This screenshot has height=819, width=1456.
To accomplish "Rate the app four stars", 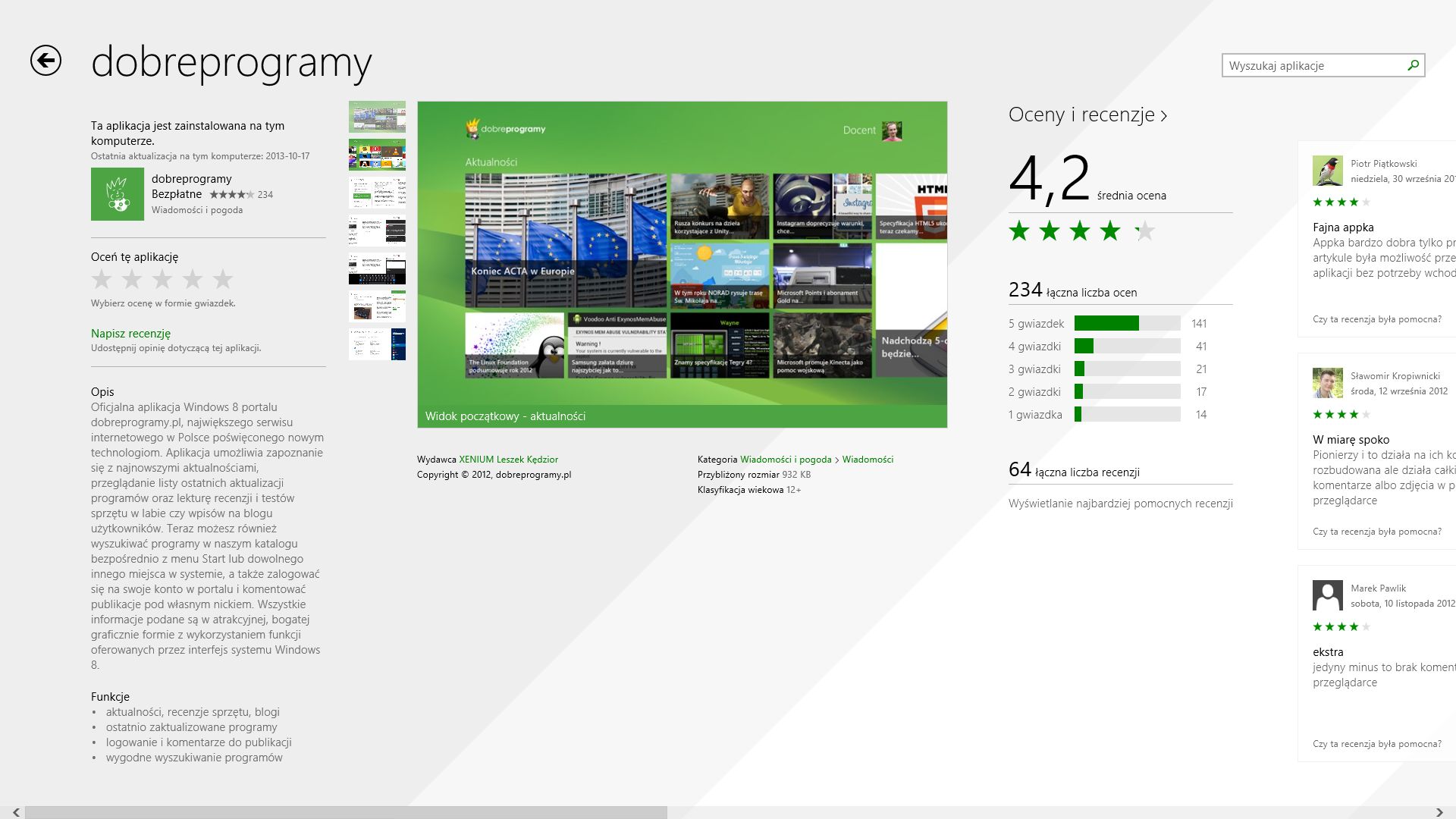I will [193, 279].
